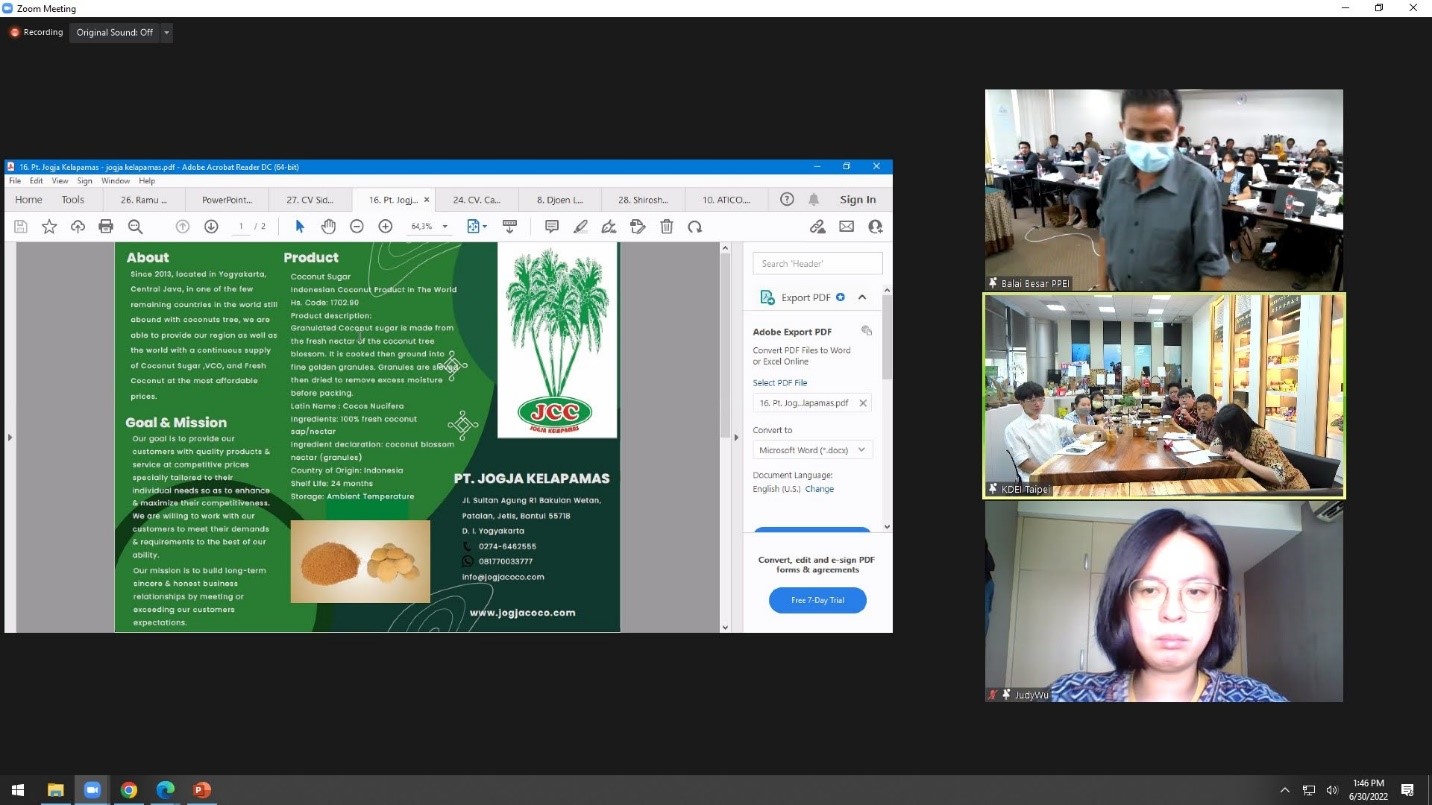Screen dimensions: 1432x805
Task: Click the Search 'Header' tools field
Action: 818,263
